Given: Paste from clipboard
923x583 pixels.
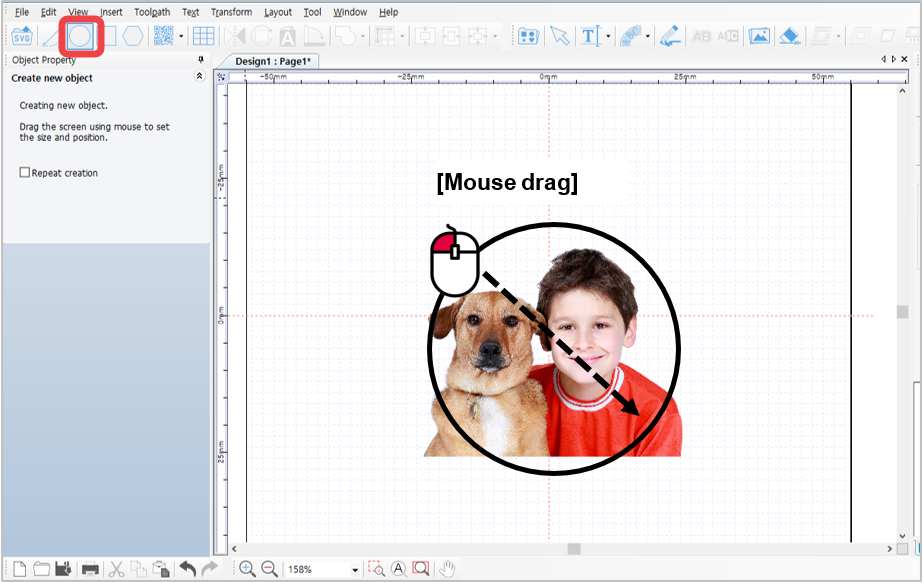Looking at the screenshot, I should 161,569.
